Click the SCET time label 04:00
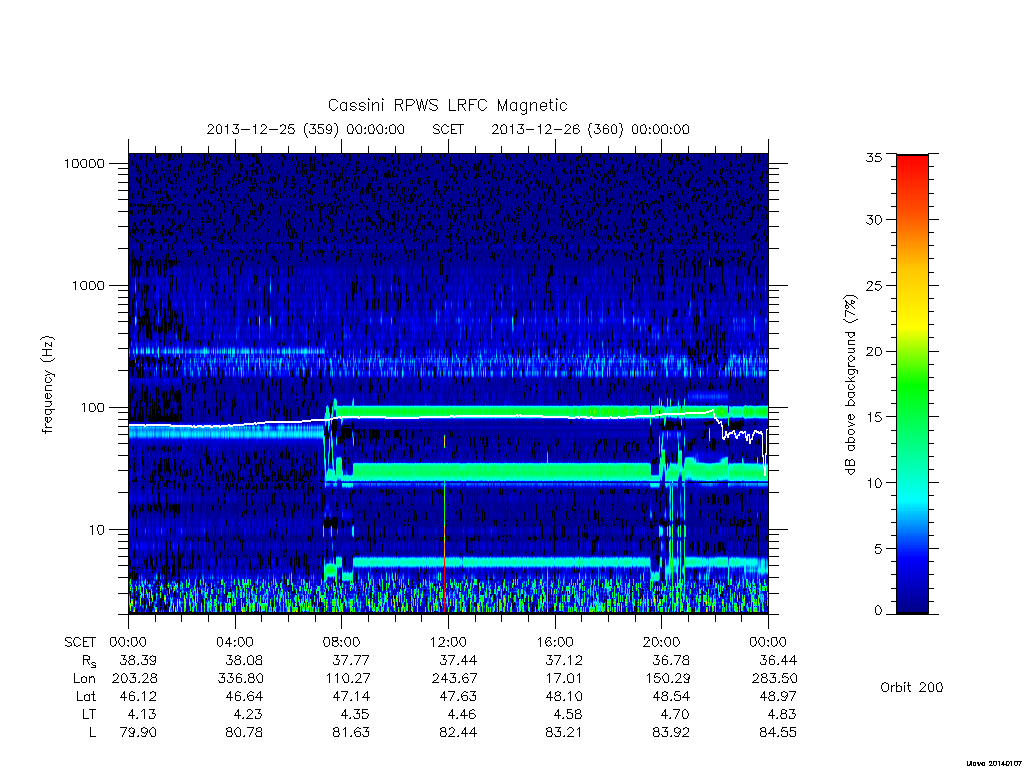Viewport: 1024px width, 768px height. click(234, 642)
